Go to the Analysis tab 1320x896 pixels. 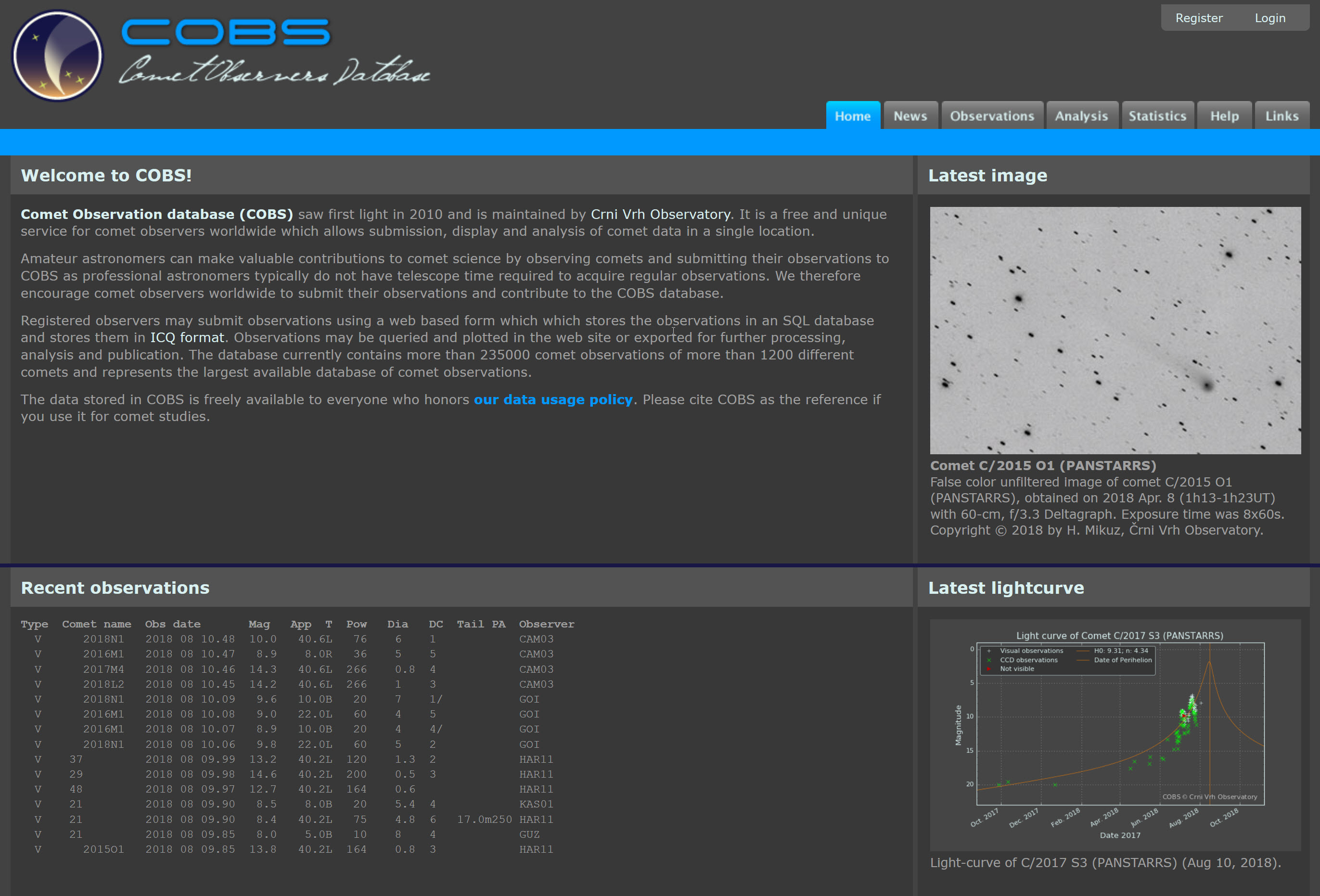click(x=1081, y=116)
